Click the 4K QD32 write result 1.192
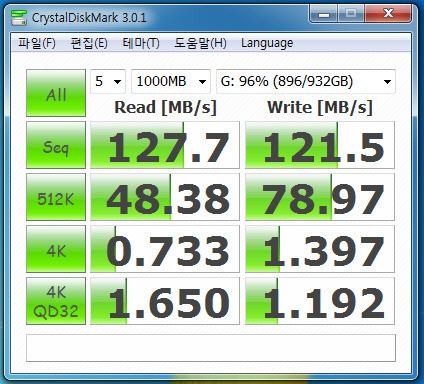 click(320, 301)
